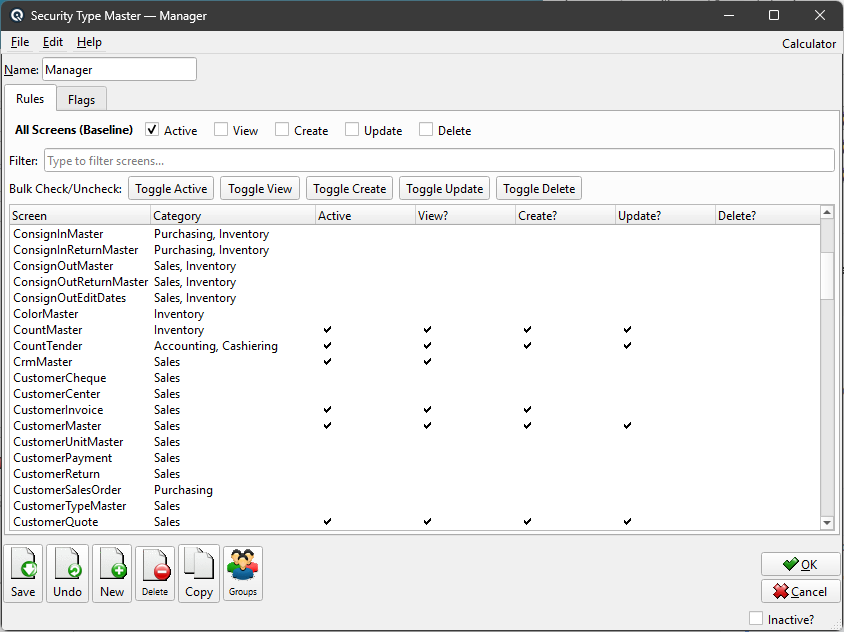Open the Edit menu

[x=53, y=42]
